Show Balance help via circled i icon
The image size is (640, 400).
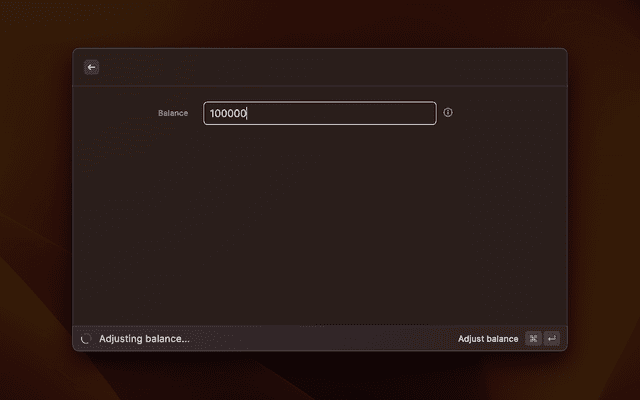pyautogui.click(x=448, y=113)
